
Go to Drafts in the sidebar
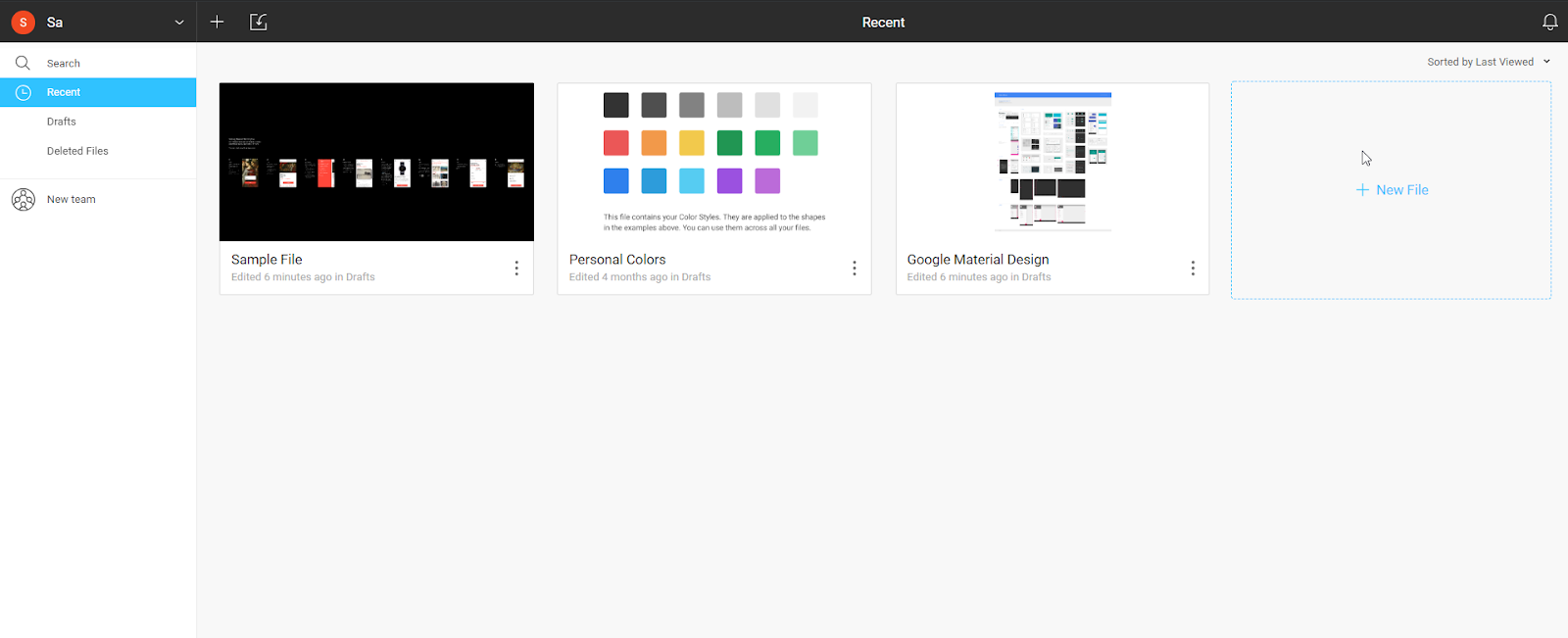(62, 122)
